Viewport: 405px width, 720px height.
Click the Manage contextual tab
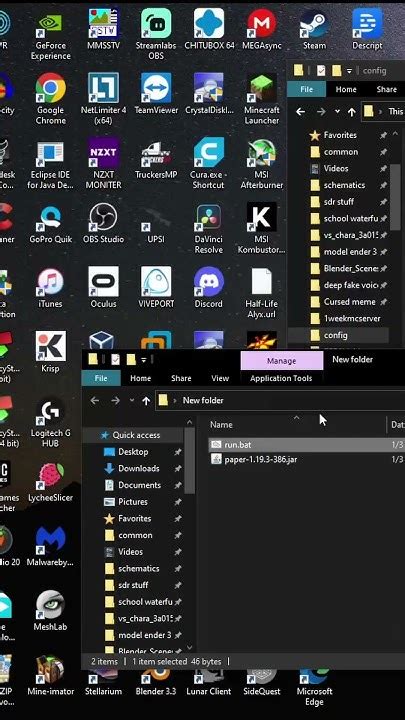(x=281, y=361)
